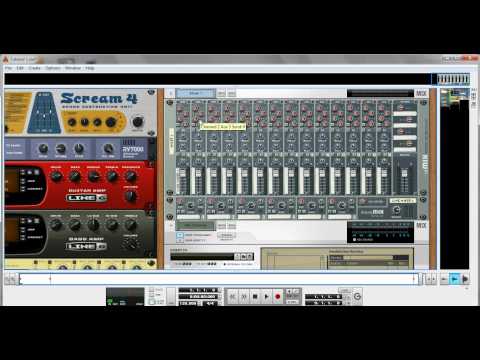Click the transport Rewind button
Screen dimensions: 480x360
(232, 296)
